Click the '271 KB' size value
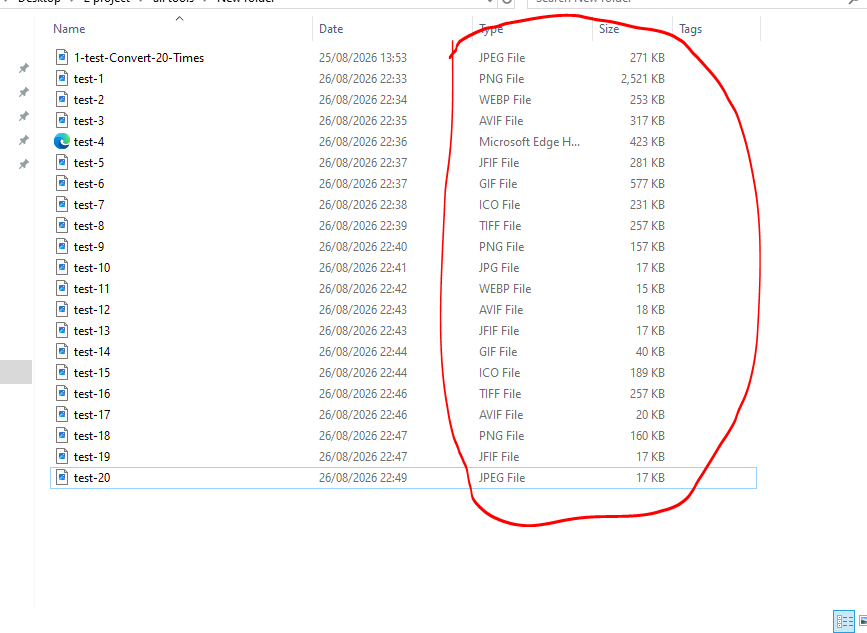 [x=647, y=57]
